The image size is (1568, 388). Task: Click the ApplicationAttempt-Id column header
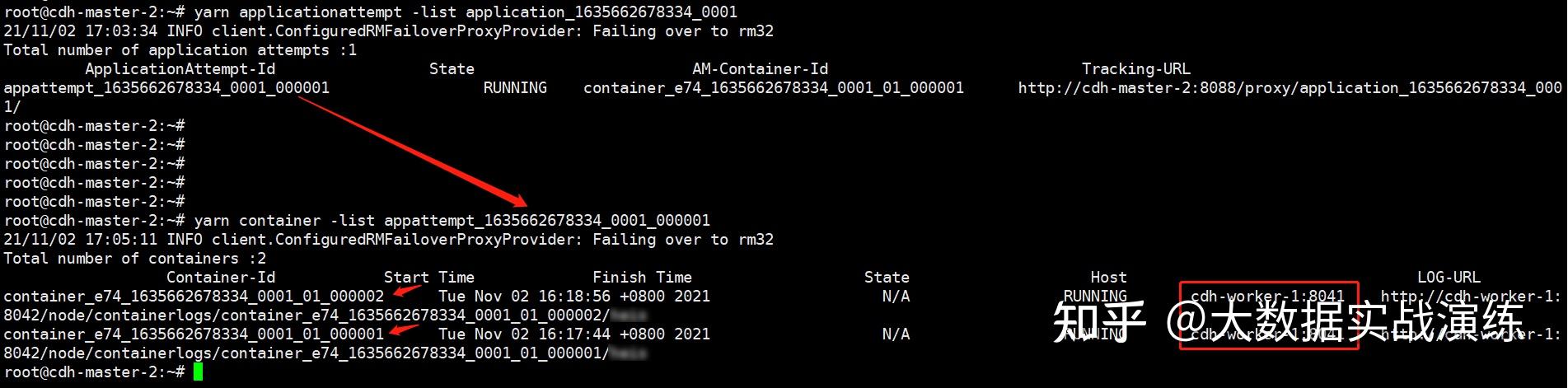click(180, 69)
